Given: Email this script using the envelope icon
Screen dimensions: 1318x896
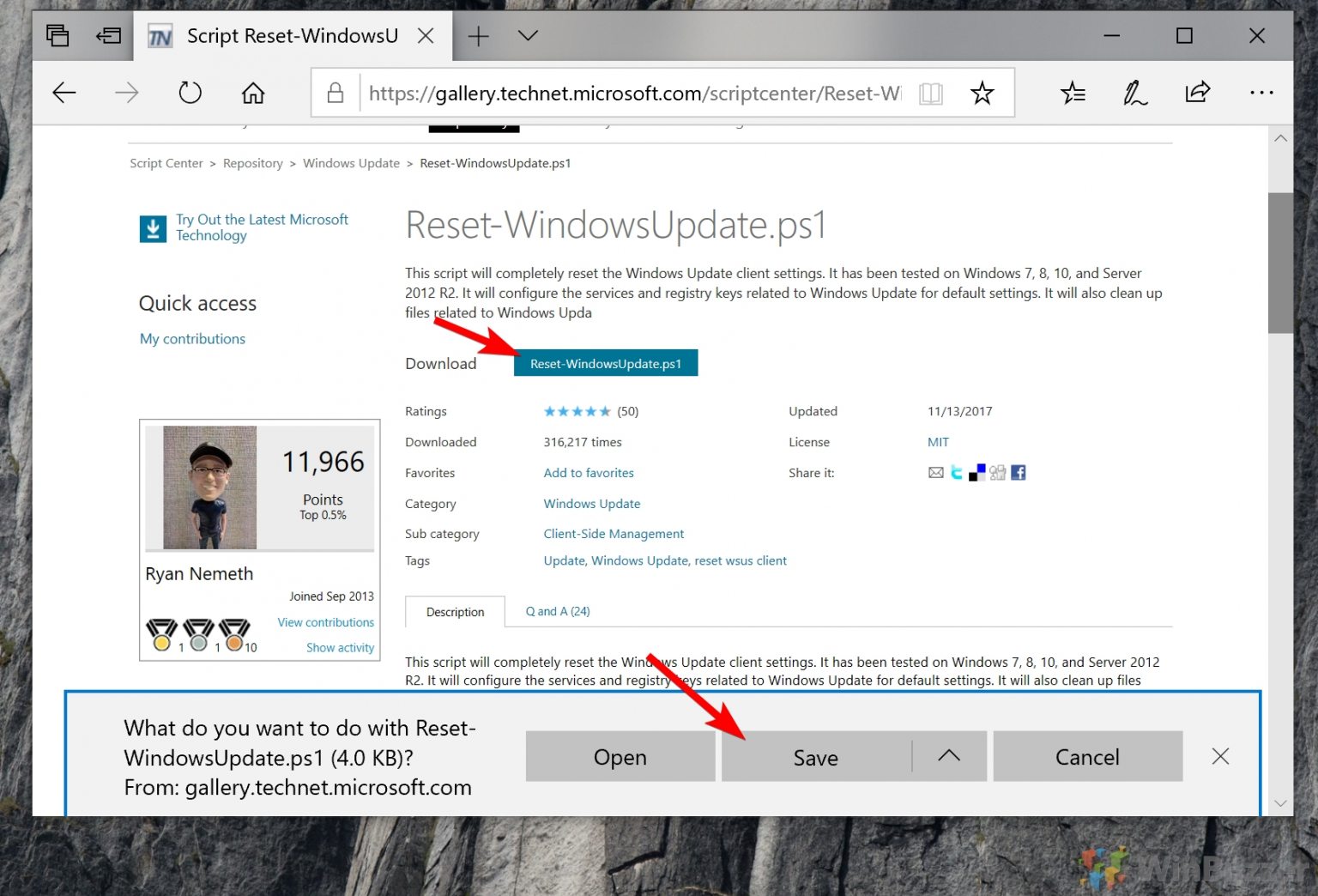Looking at the screenshot, I should tap(935, 472).
